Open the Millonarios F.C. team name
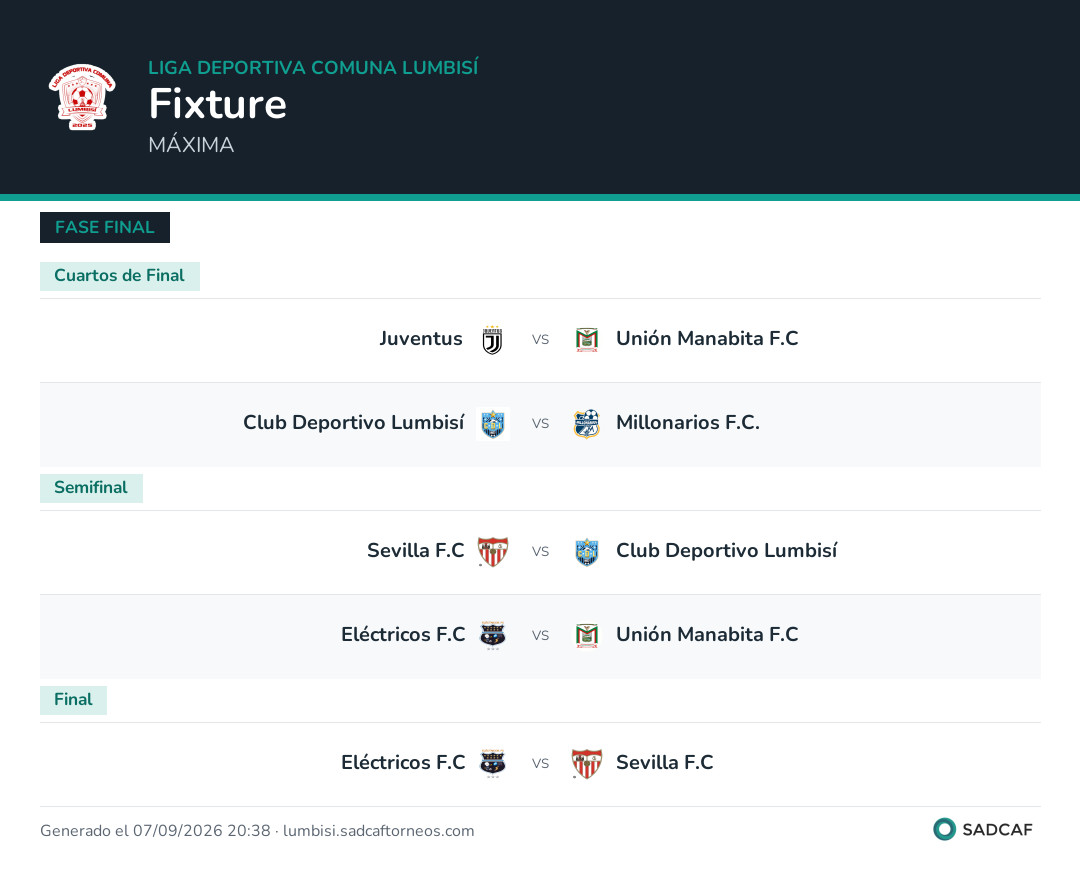The height and width of the screenshot is (882, 1080). click(687, 423)
